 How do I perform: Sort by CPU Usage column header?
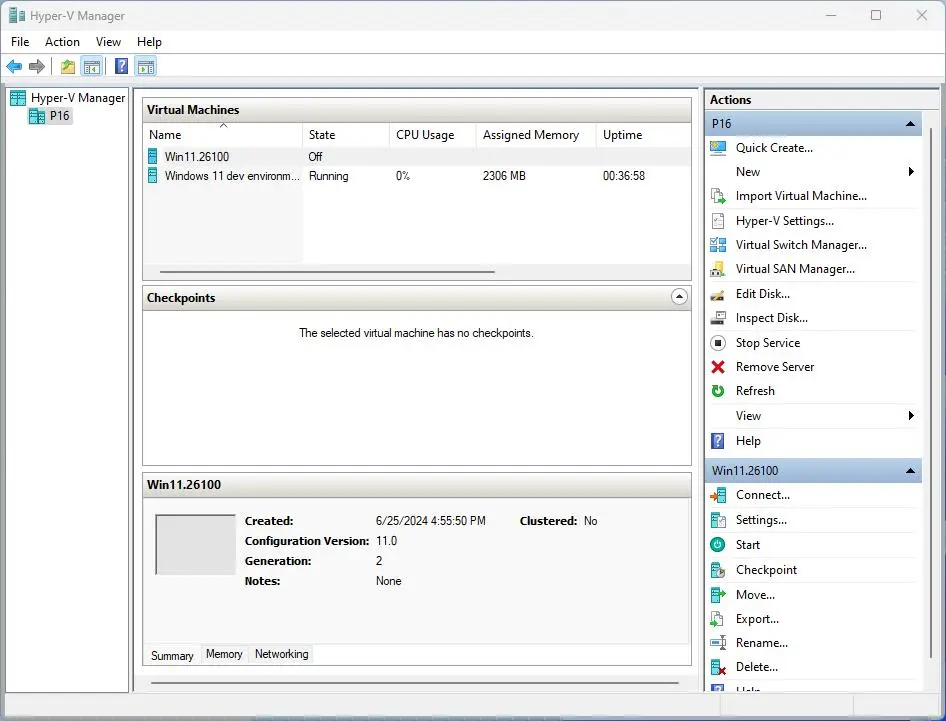433,135
